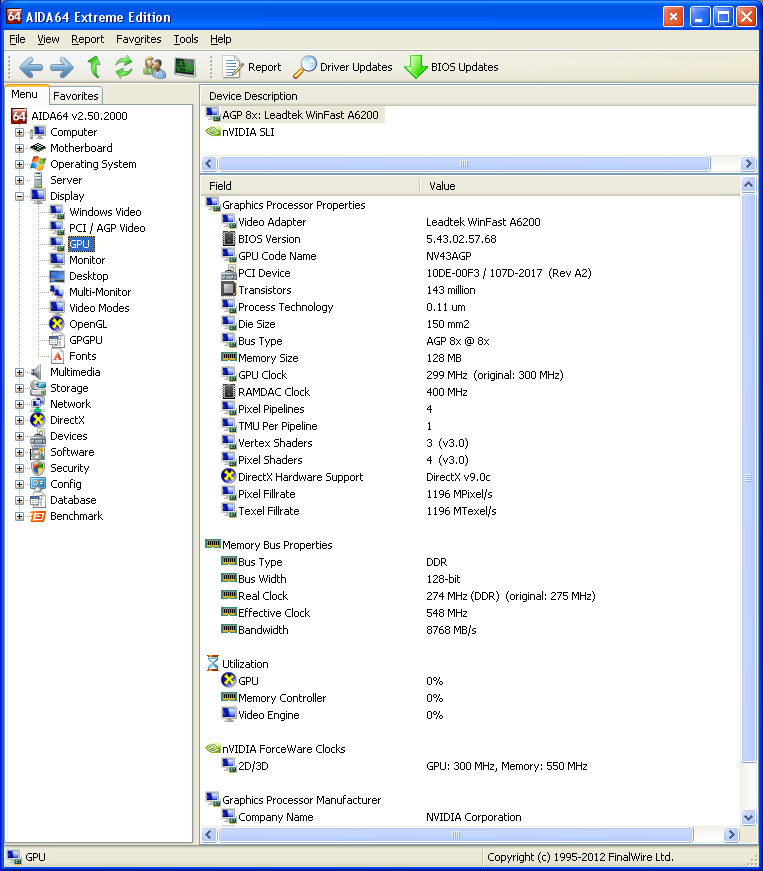Open the View menu
This screenshot has height=871, width=763.
pyautogui.click(x=48, y=39)
